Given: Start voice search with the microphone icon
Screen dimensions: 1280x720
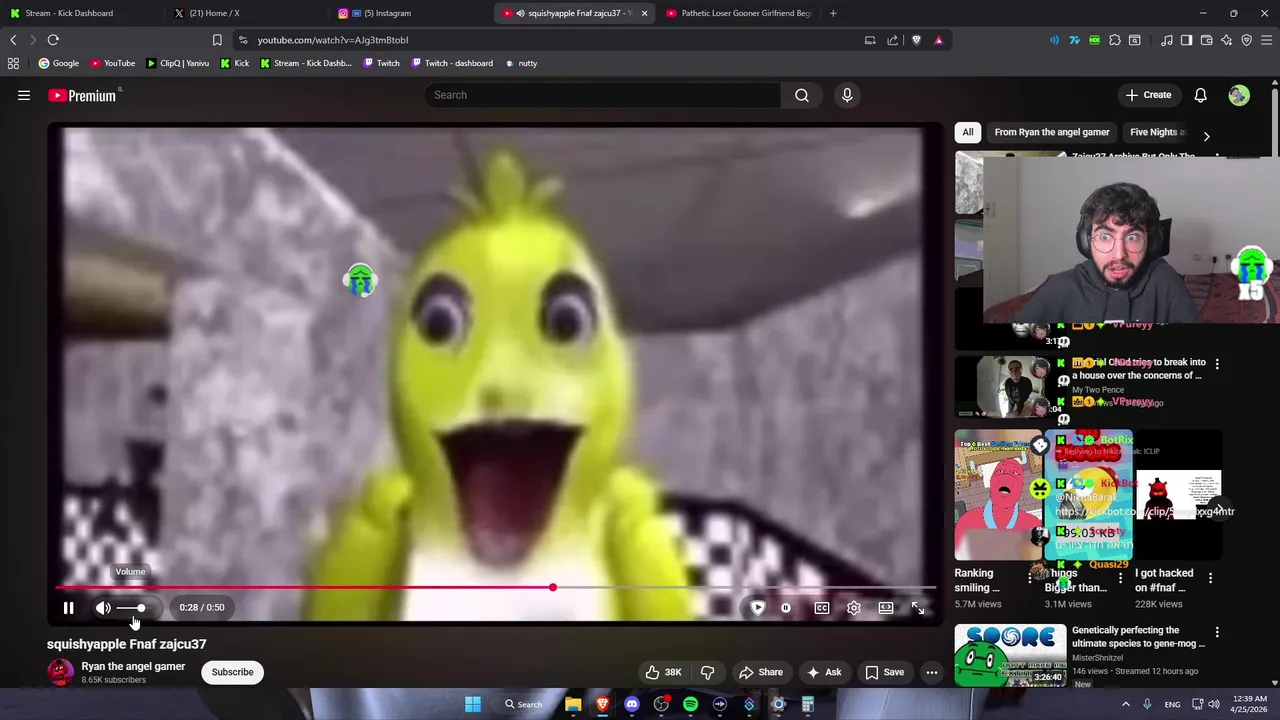Looking at the screenshot, I should pyautogui.click(x=847, y=95).
